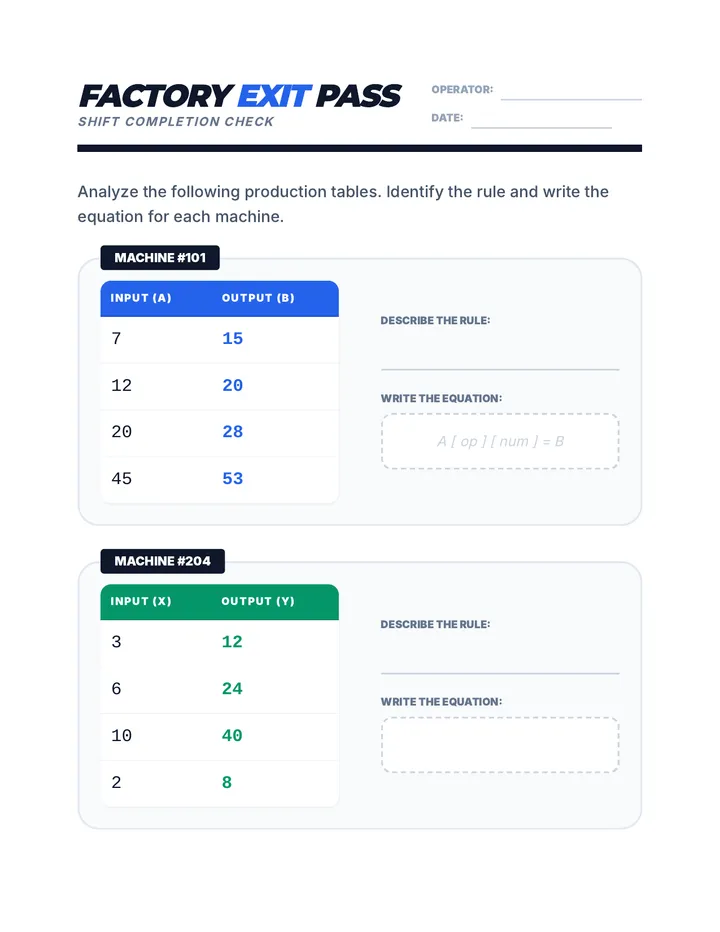Select output value 24 in green table
Image resolution: width=720 pixels, height=932 pixels.
click(x=232, y=688)
